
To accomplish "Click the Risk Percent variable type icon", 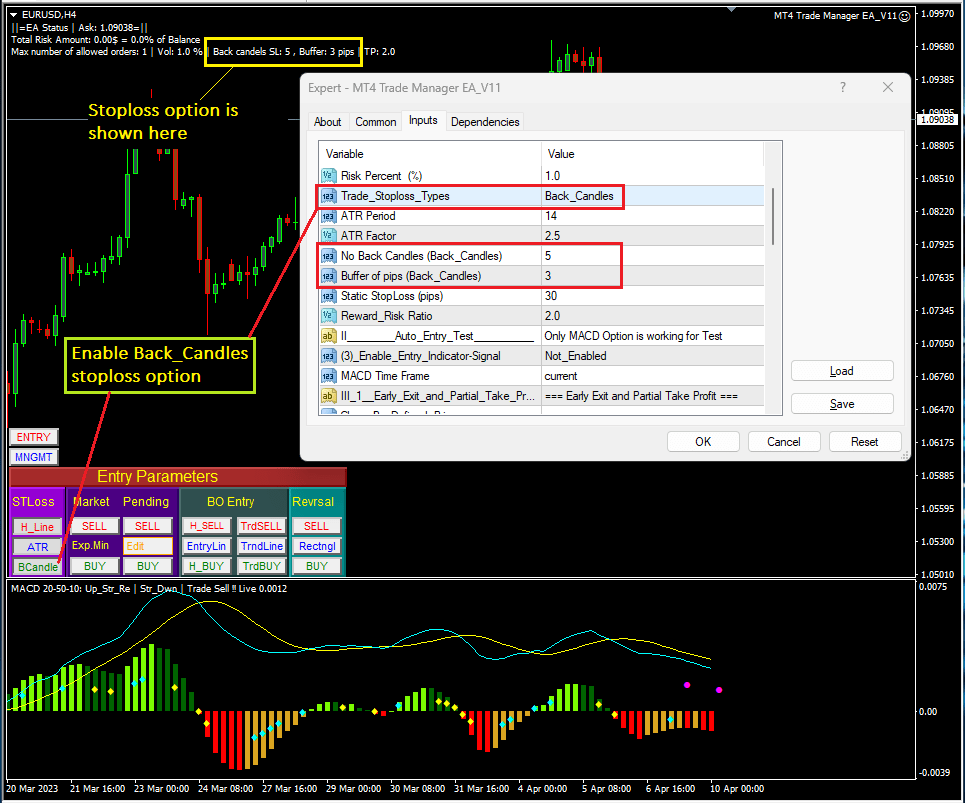I will [x=328, y=175].
